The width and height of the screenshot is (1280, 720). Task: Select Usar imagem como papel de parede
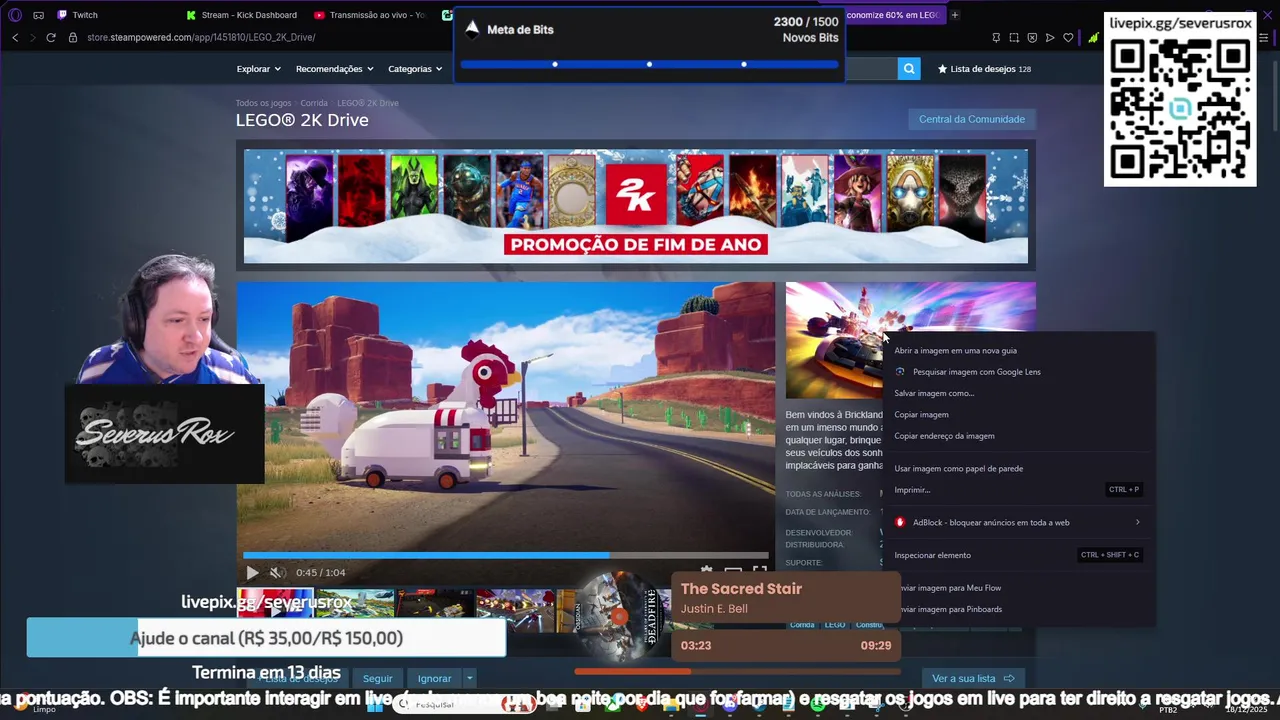click(958, 468)
